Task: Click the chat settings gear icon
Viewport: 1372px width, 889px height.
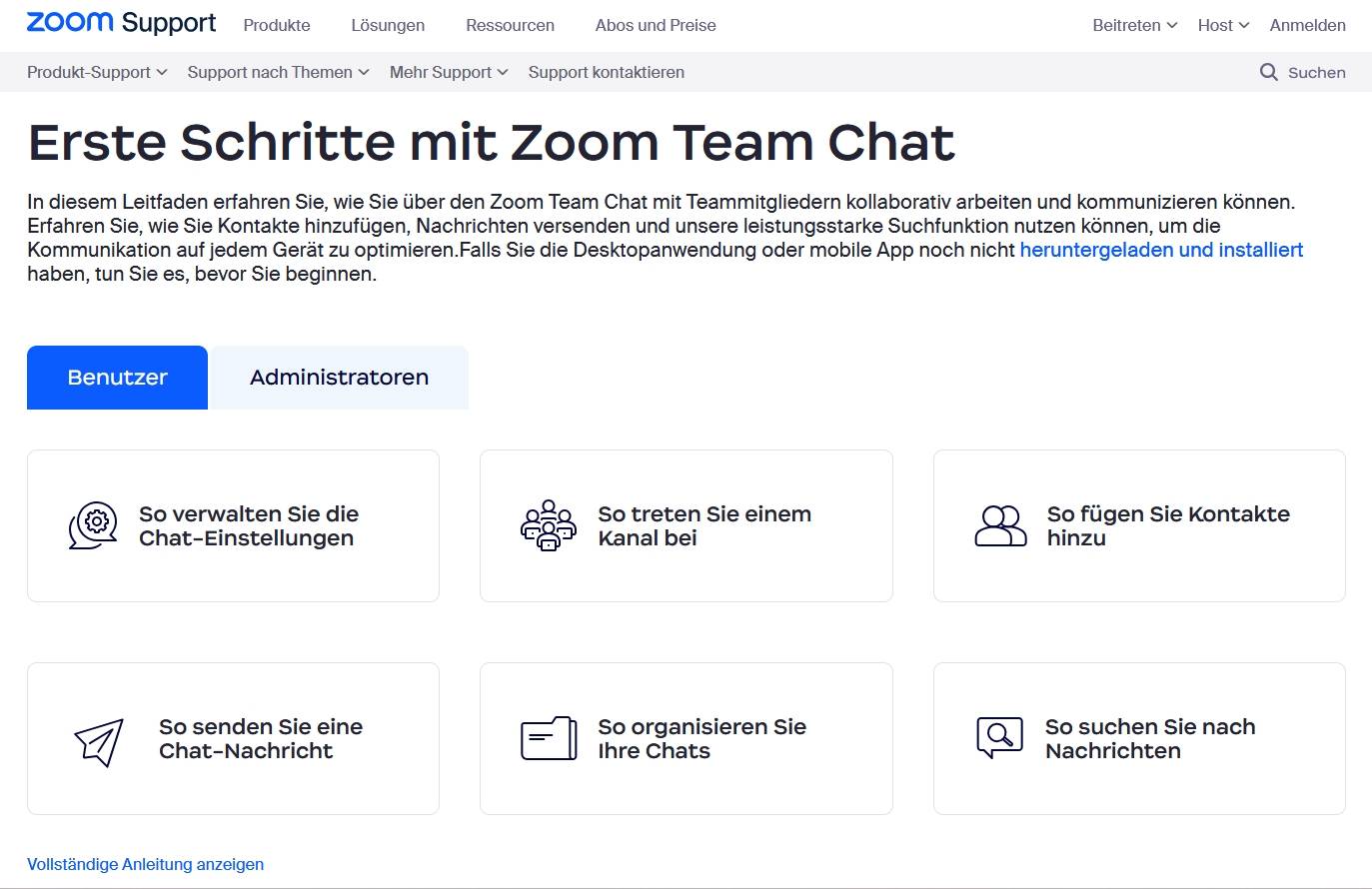Action: (x=93, y=525)
